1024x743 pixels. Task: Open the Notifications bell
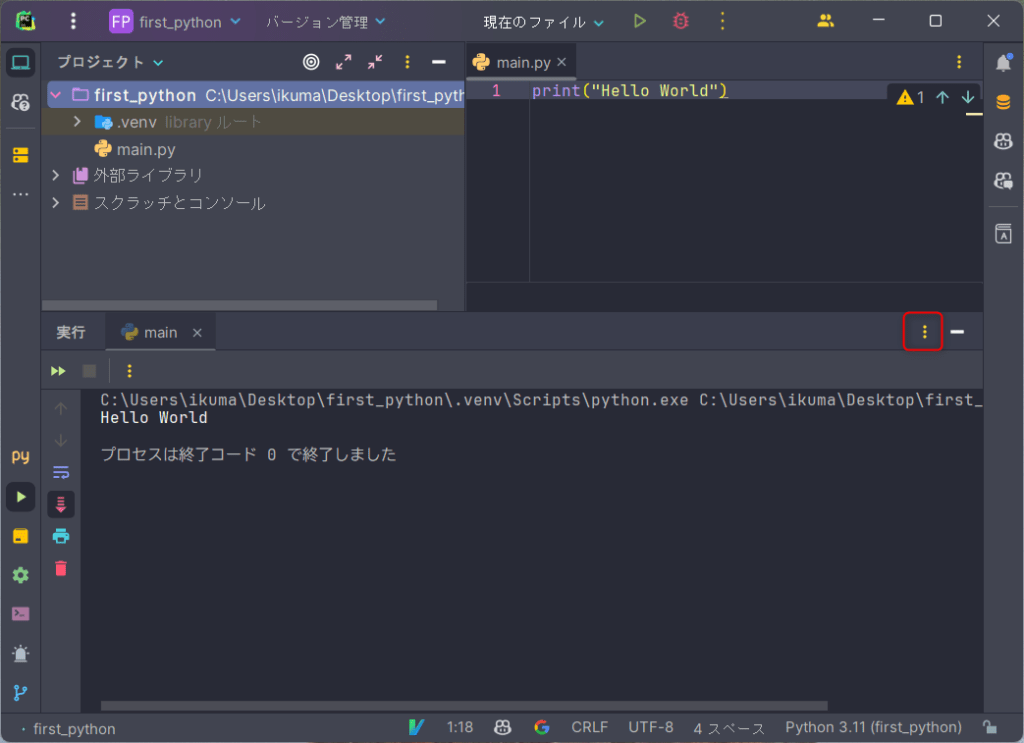1003,63
